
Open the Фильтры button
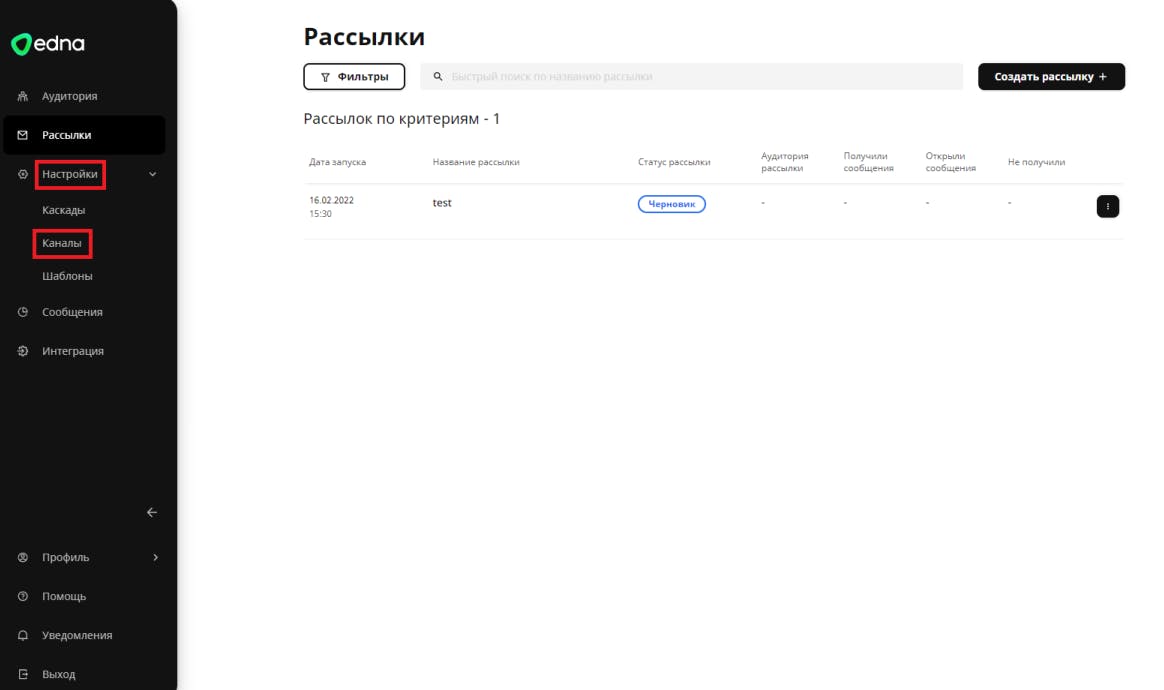(x=354, y=77)
